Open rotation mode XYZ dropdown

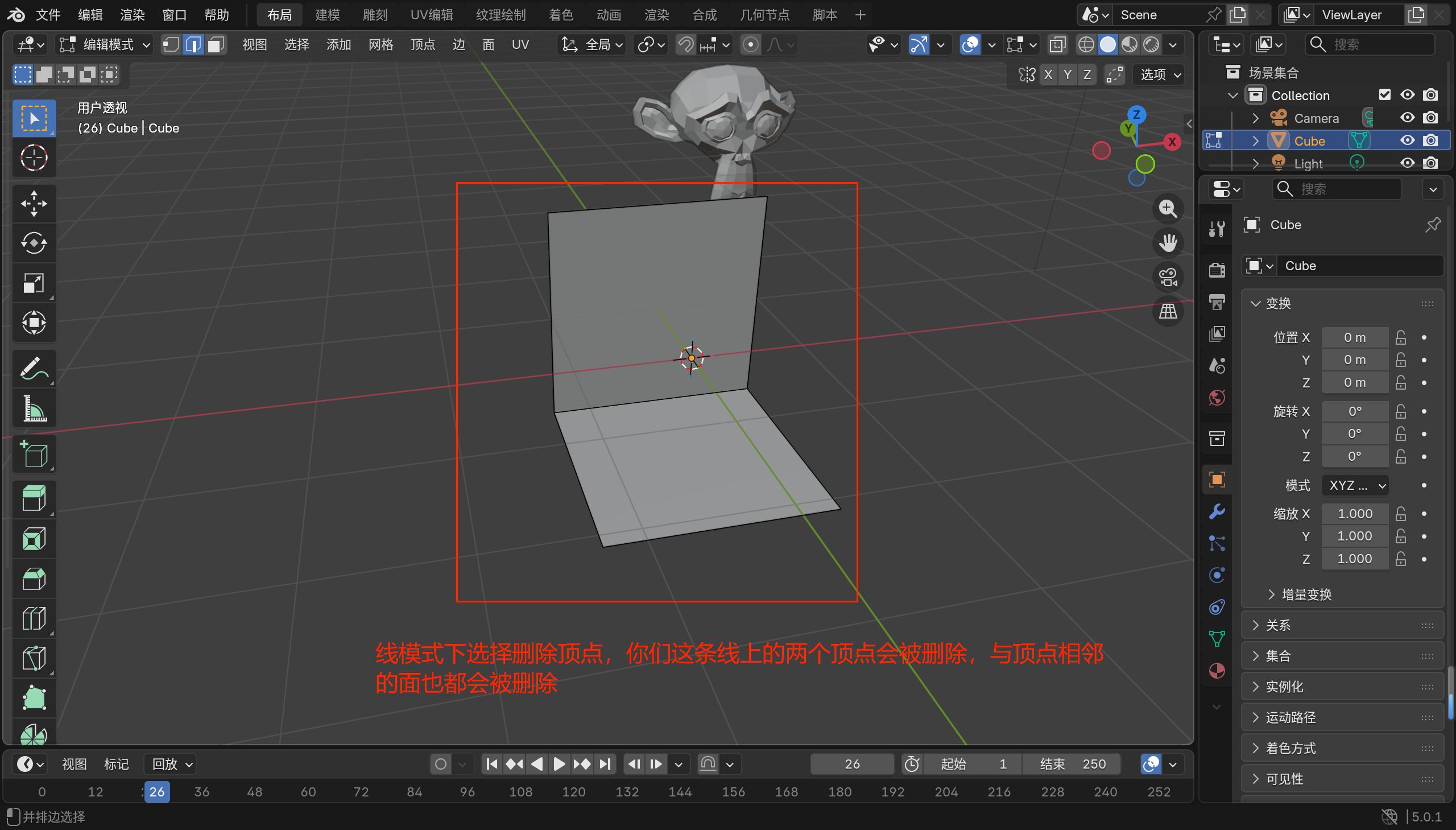(x=1355, y=485)
